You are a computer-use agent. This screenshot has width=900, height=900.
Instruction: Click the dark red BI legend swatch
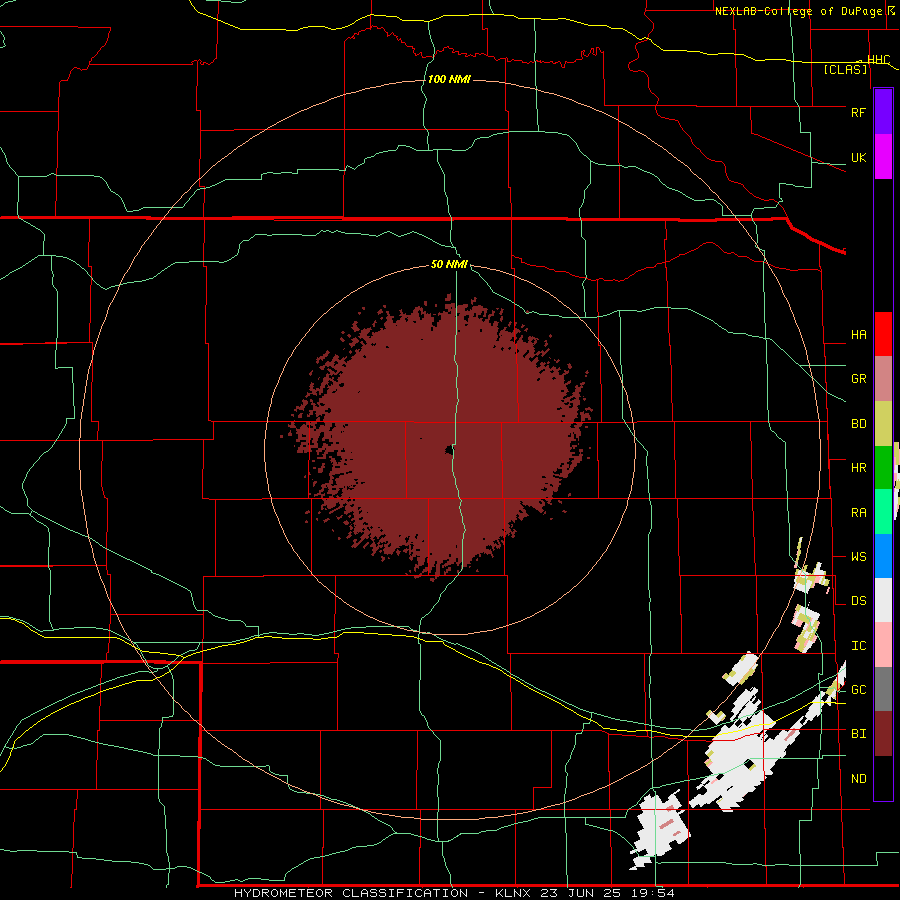click(883, 734)
